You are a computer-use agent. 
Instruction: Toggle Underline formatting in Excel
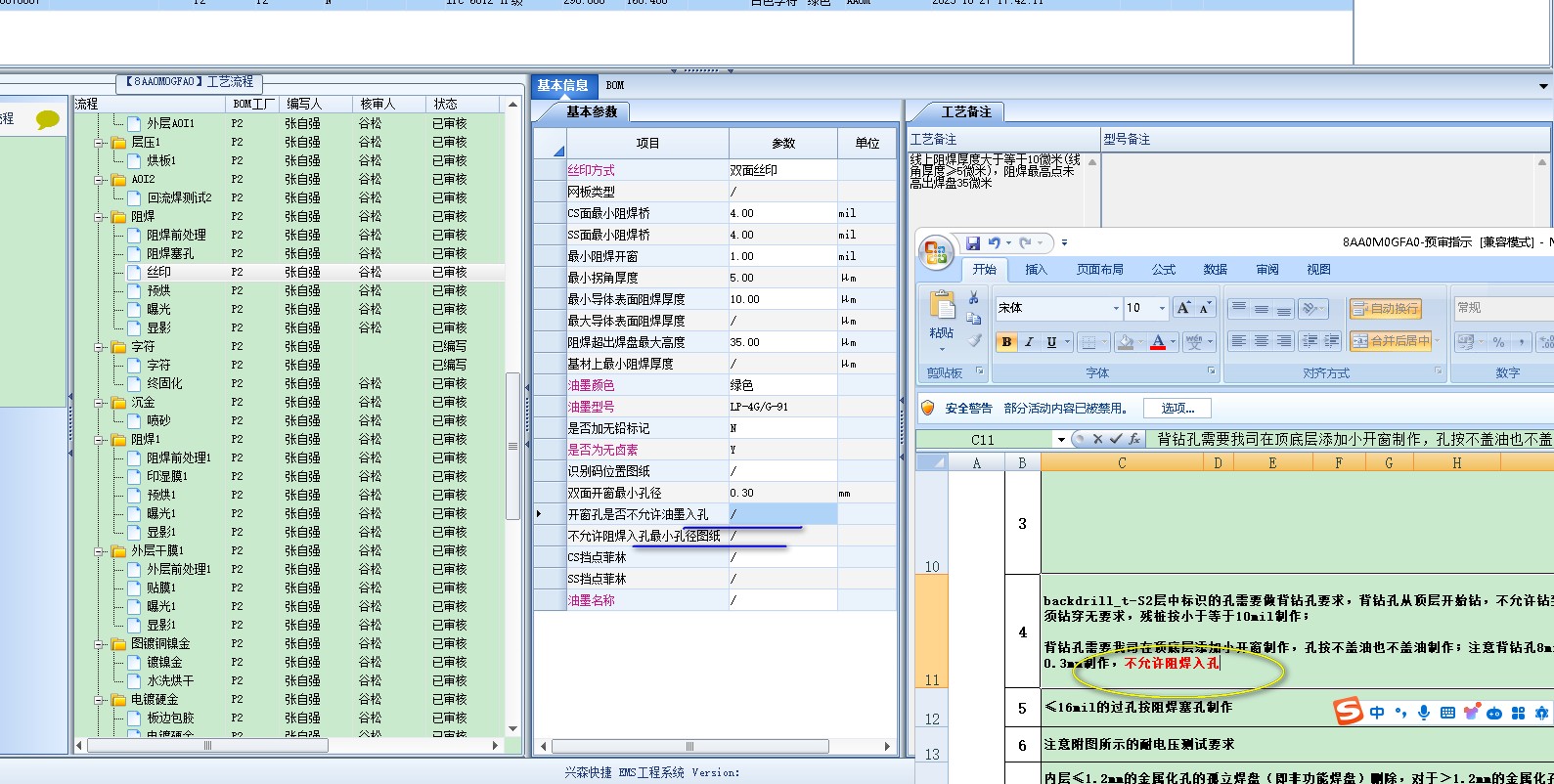coord(1051,341)
